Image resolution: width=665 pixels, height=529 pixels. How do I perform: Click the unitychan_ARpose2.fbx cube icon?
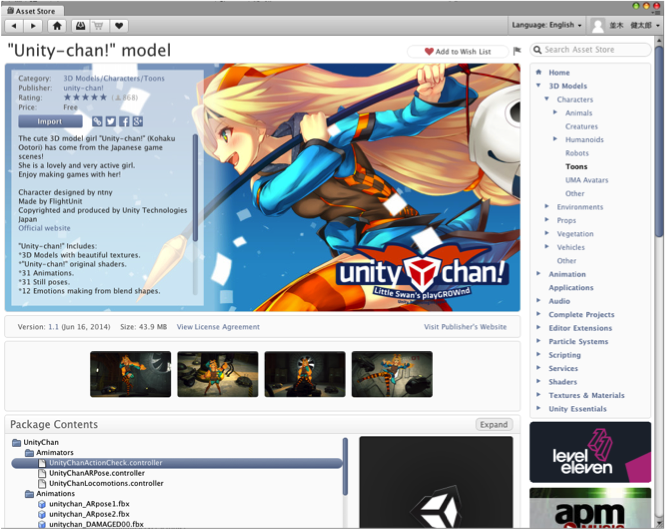[x=42, y=514]
